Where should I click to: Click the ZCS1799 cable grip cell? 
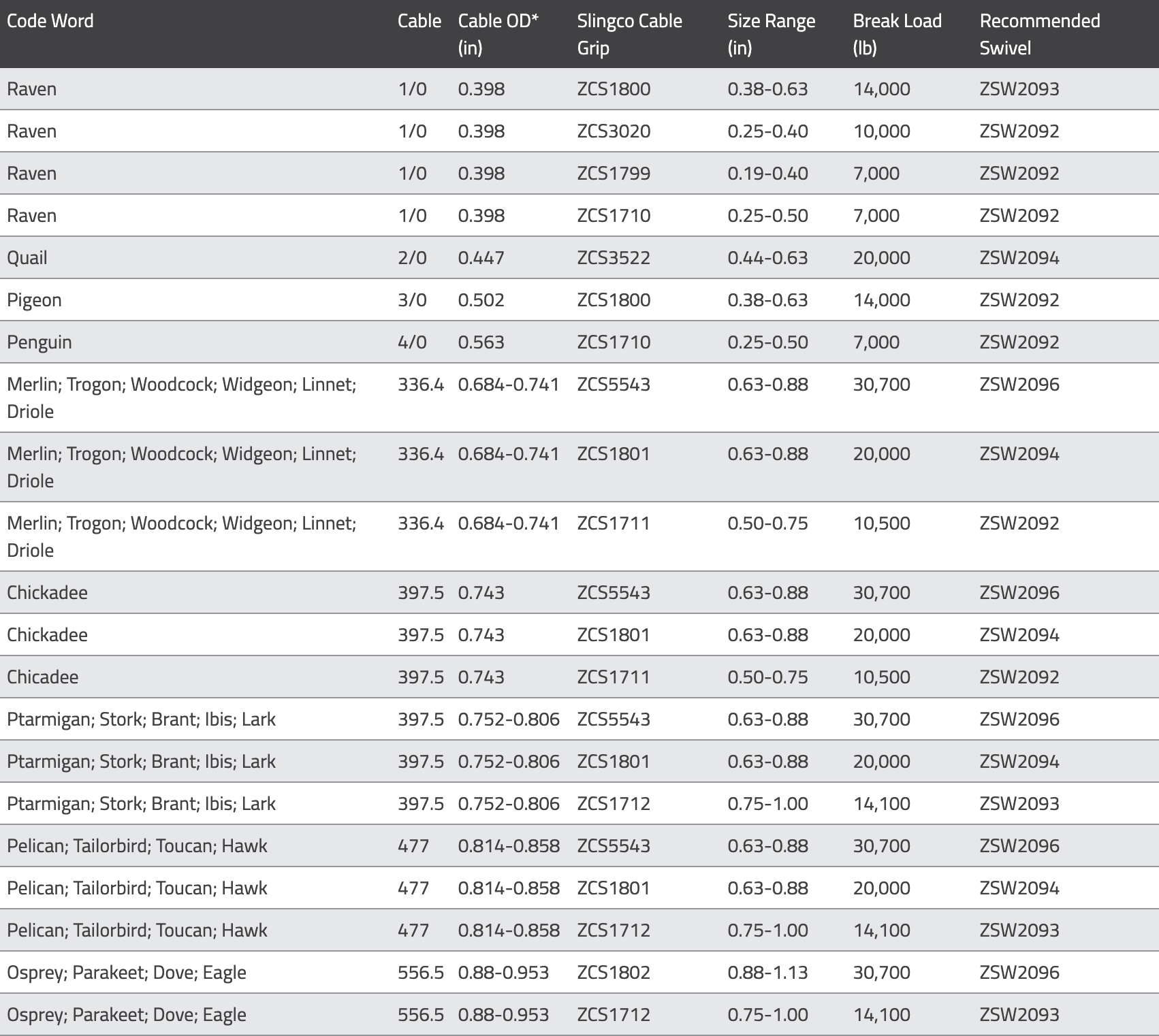point(614,174)
